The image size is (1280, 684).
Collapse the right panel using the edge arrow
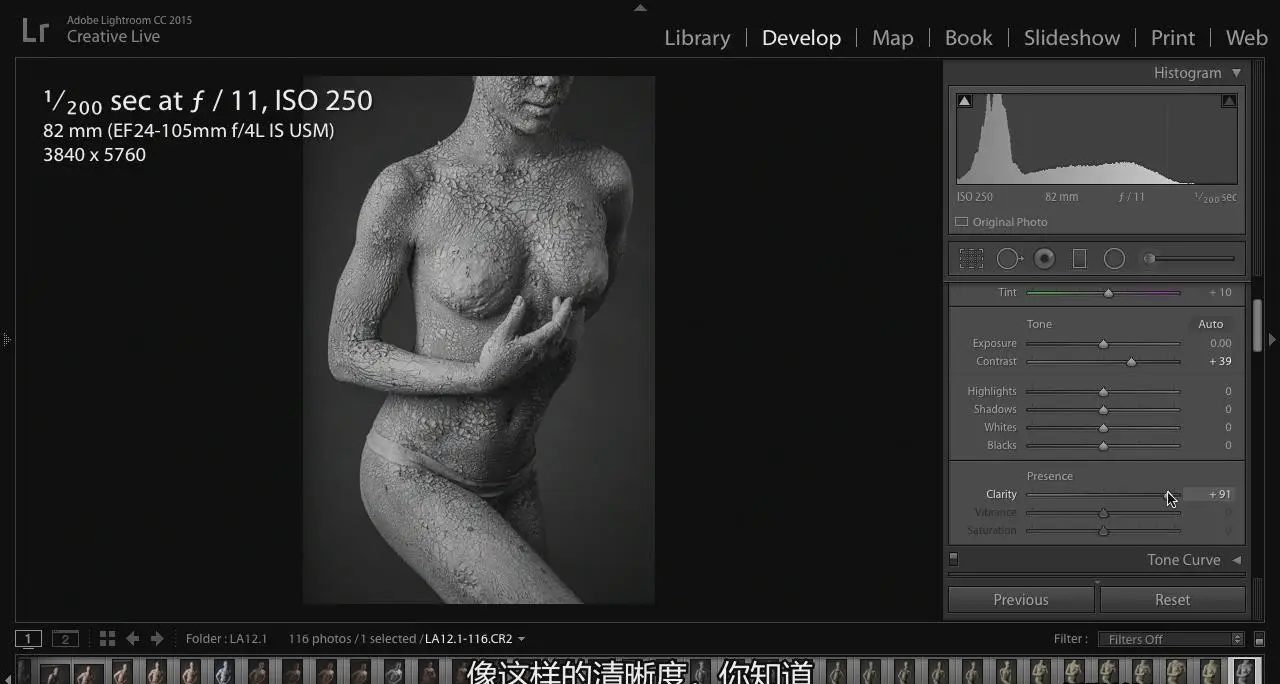(x=1272, y=340)
